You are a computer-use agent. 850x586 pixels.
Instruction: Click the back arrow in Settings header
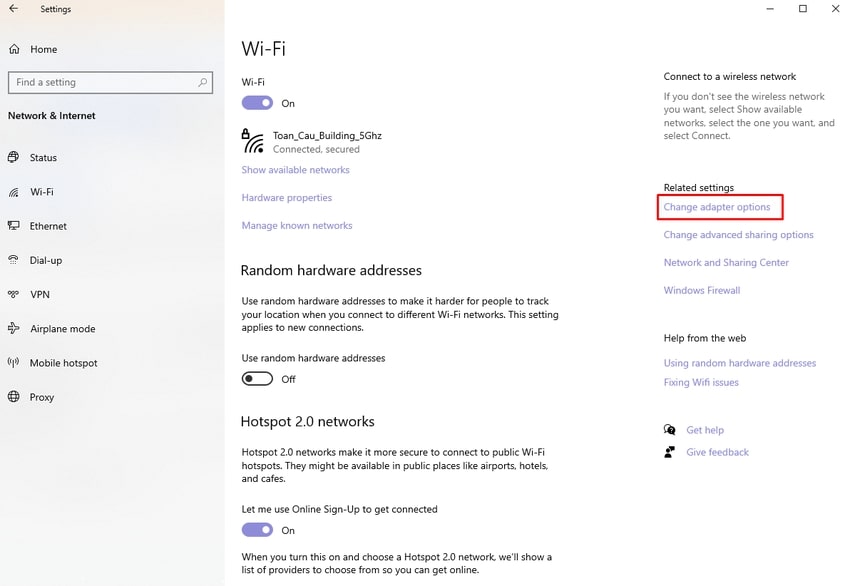14,9
